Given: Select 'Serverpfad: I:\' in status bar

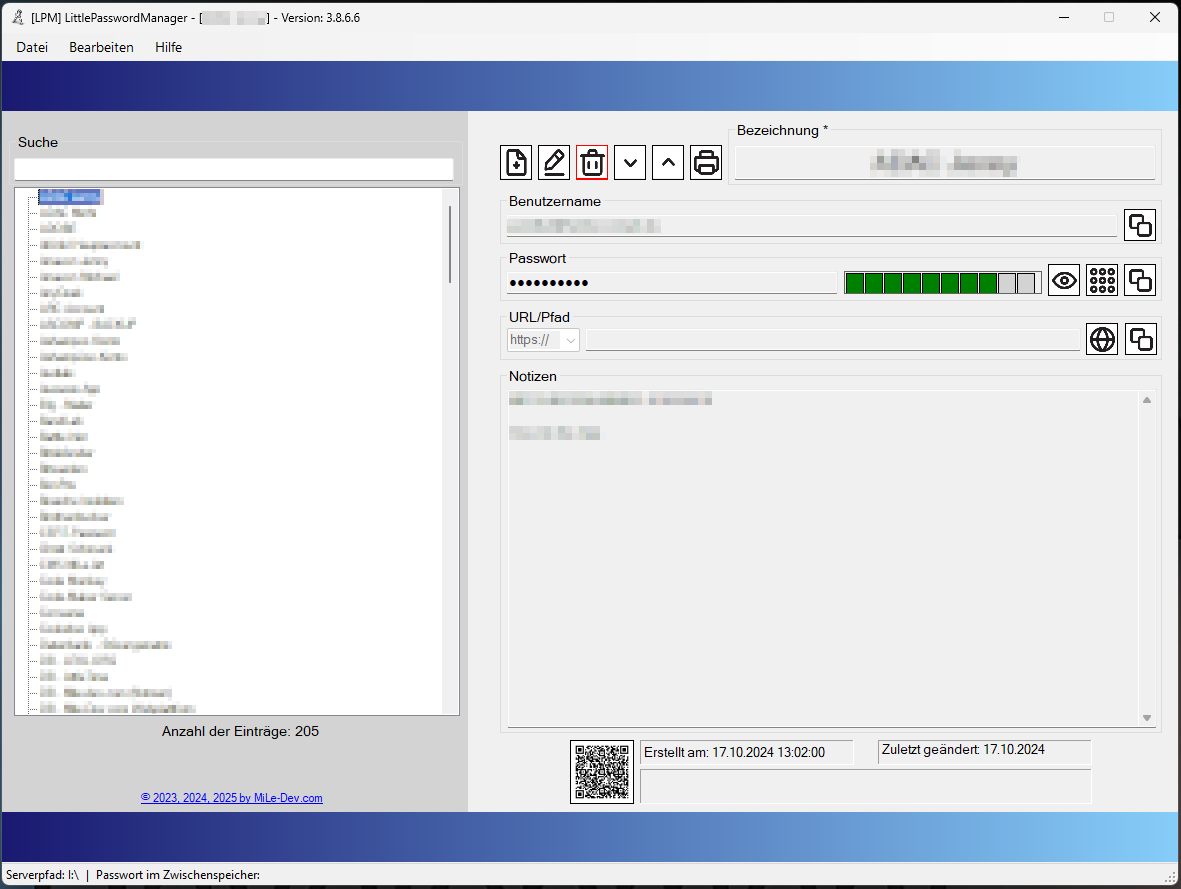Looking at the screenshot, I should coord(42,875).
